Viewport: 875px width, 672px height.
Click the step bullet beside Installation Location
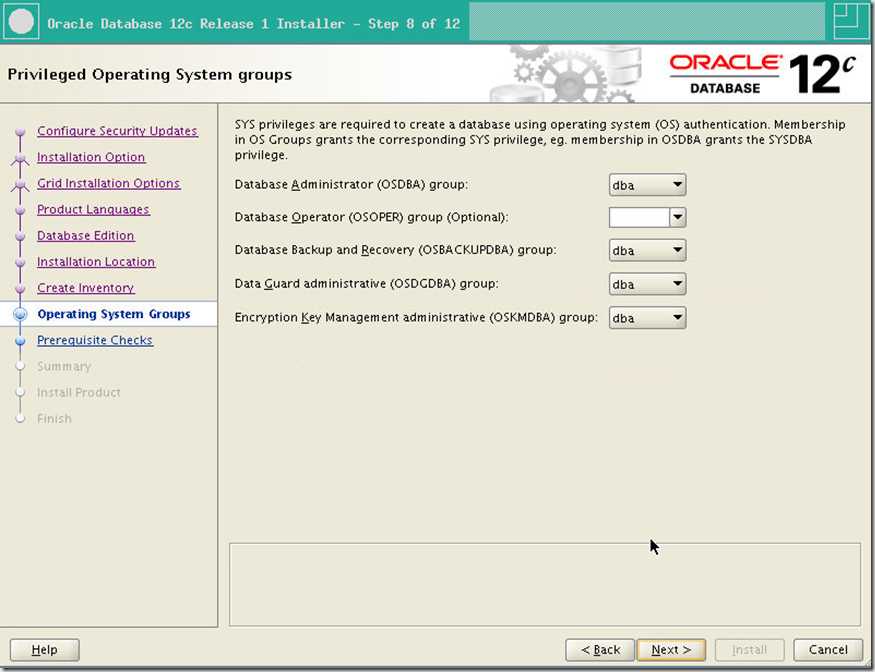point(21,262)
